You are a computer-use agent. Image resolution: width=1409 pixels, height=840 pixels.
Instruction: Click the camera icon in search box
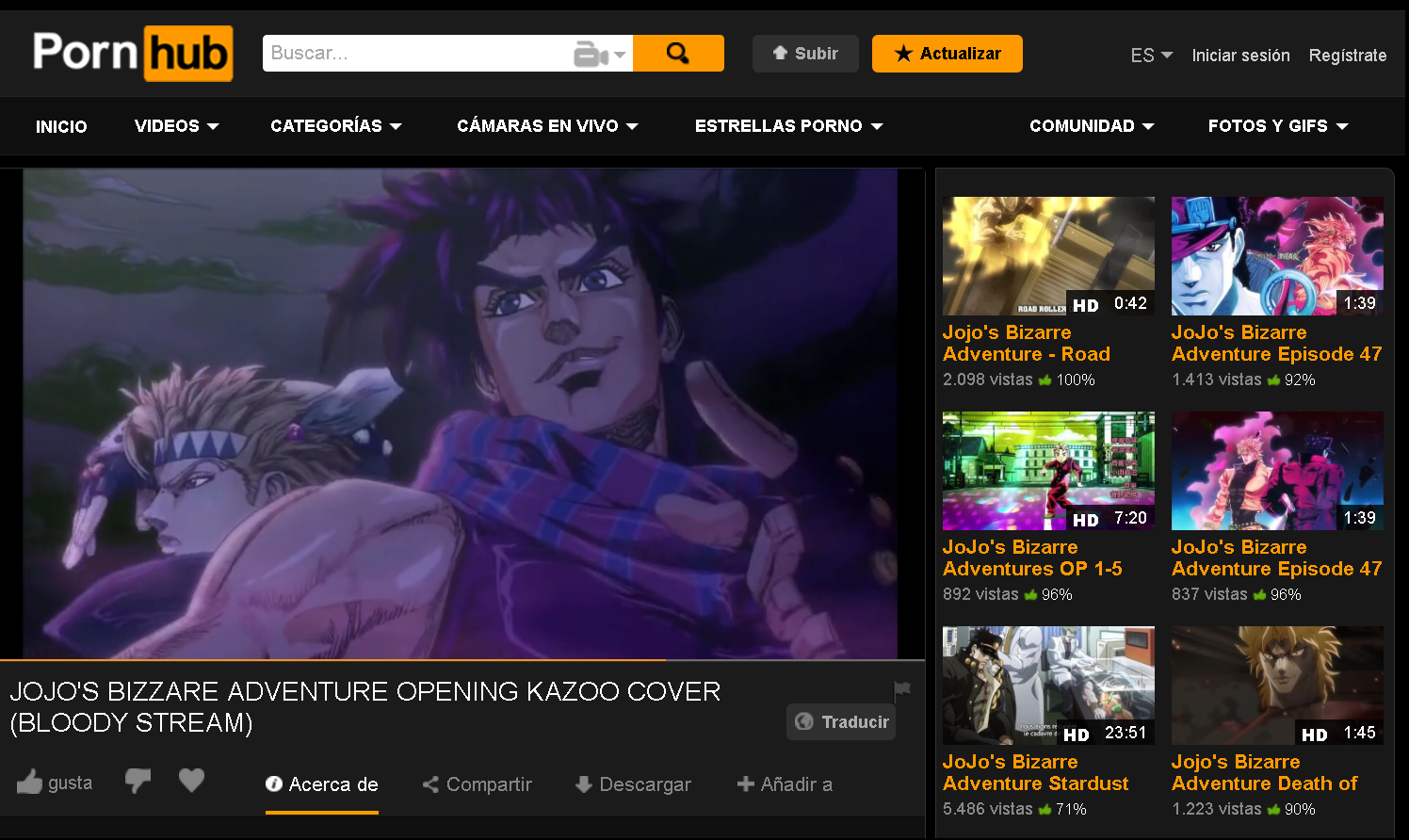591,54
